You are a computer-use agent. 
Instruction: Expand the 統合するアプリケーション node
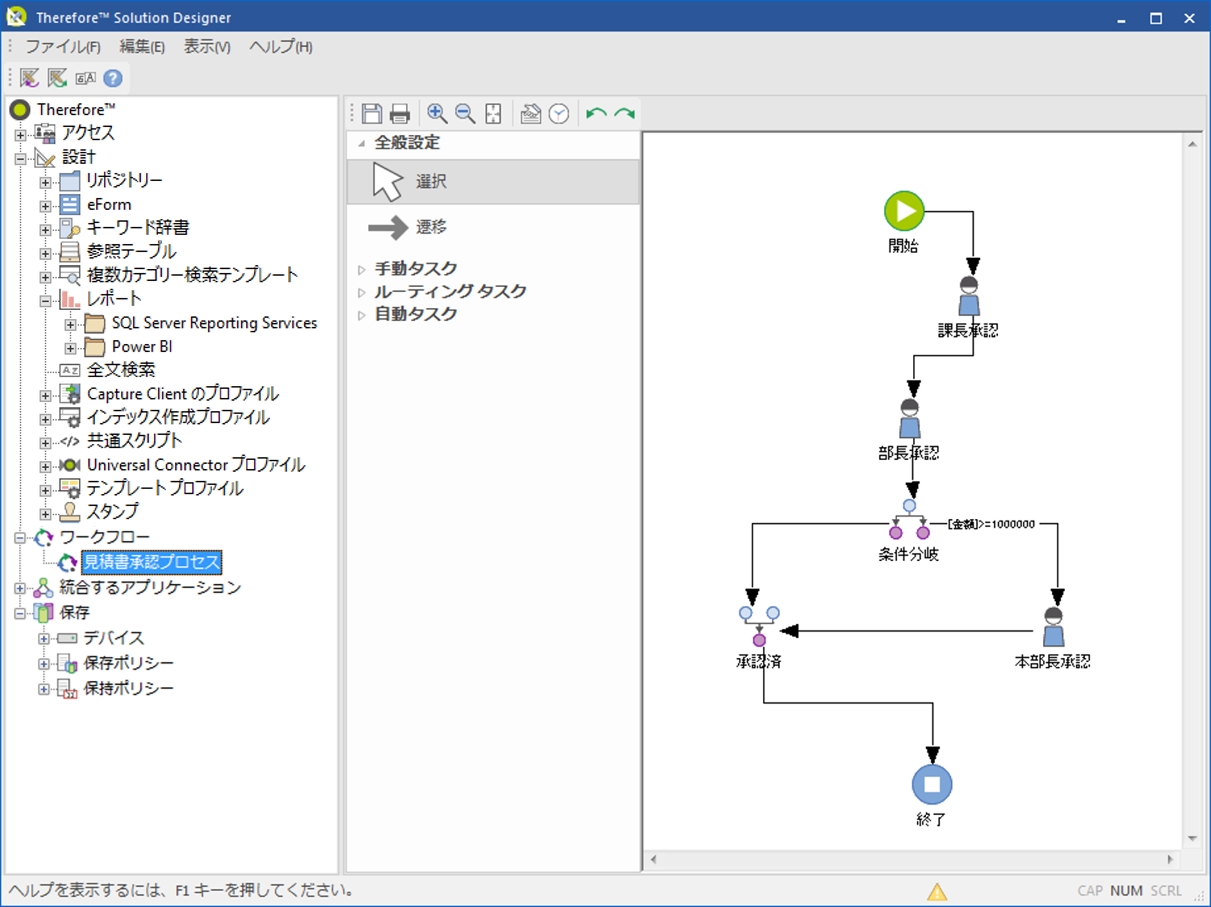[20, 588]
